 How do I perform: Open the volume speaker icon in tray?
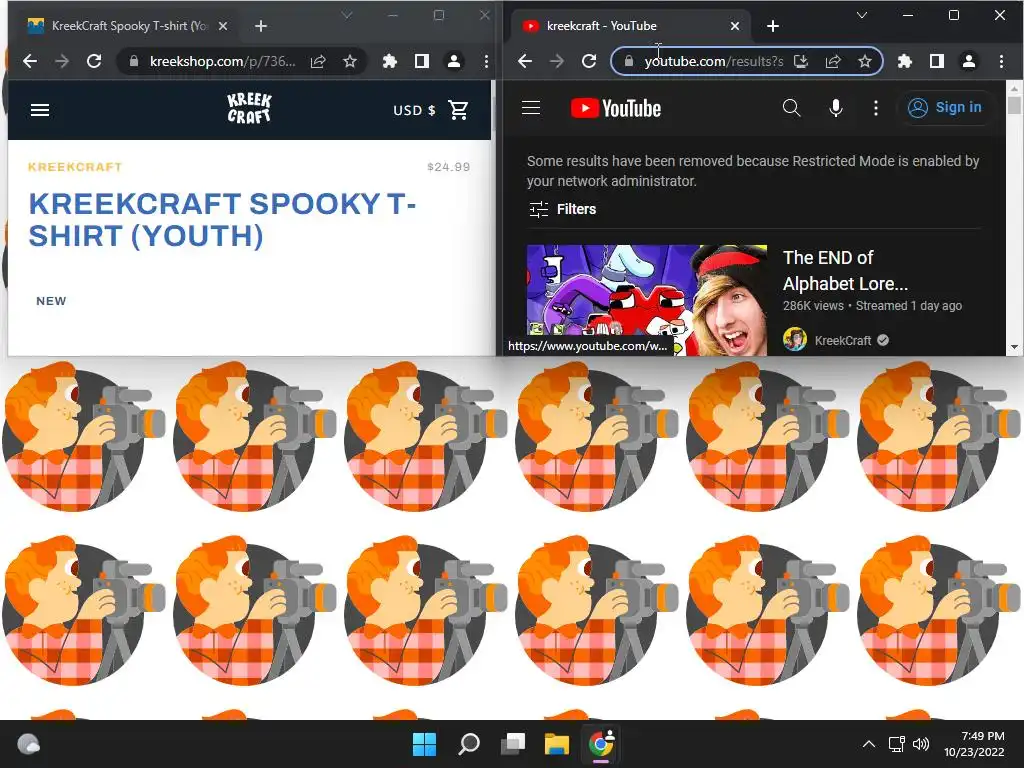[921, 744]
